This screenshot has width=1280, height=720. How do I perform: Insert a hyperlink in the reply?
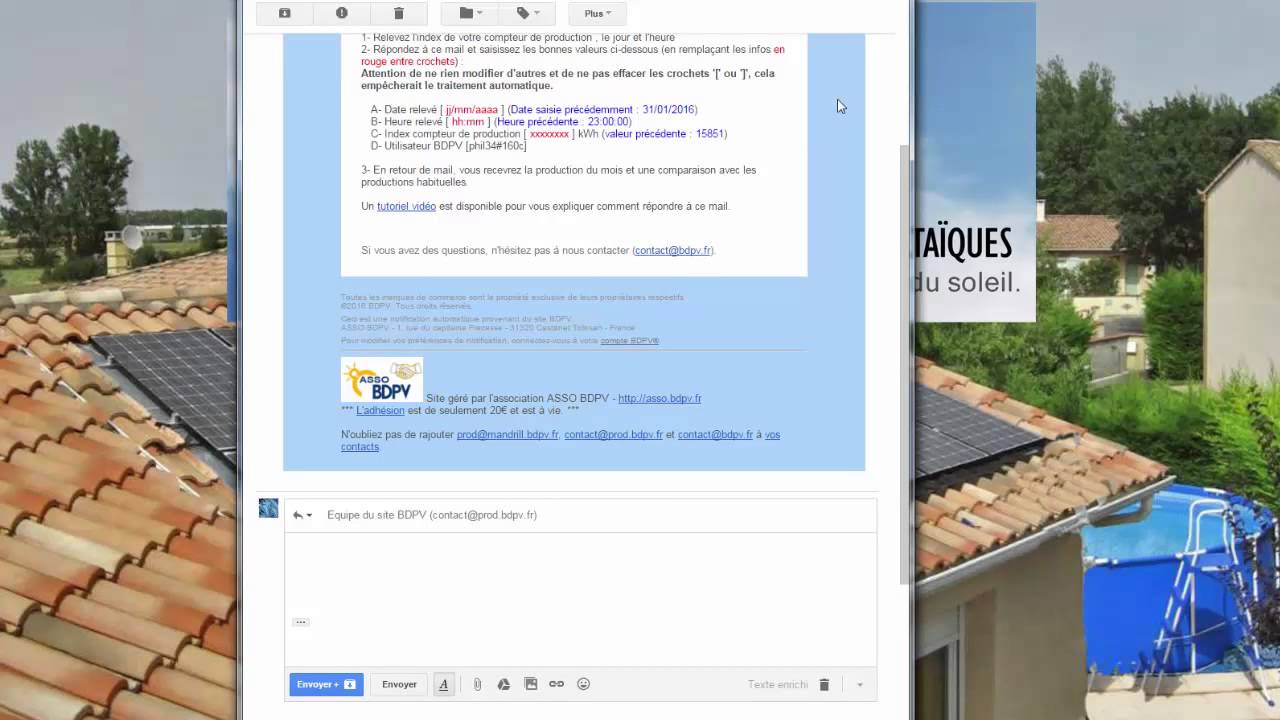pyautogui.click(x=556, y=684)
